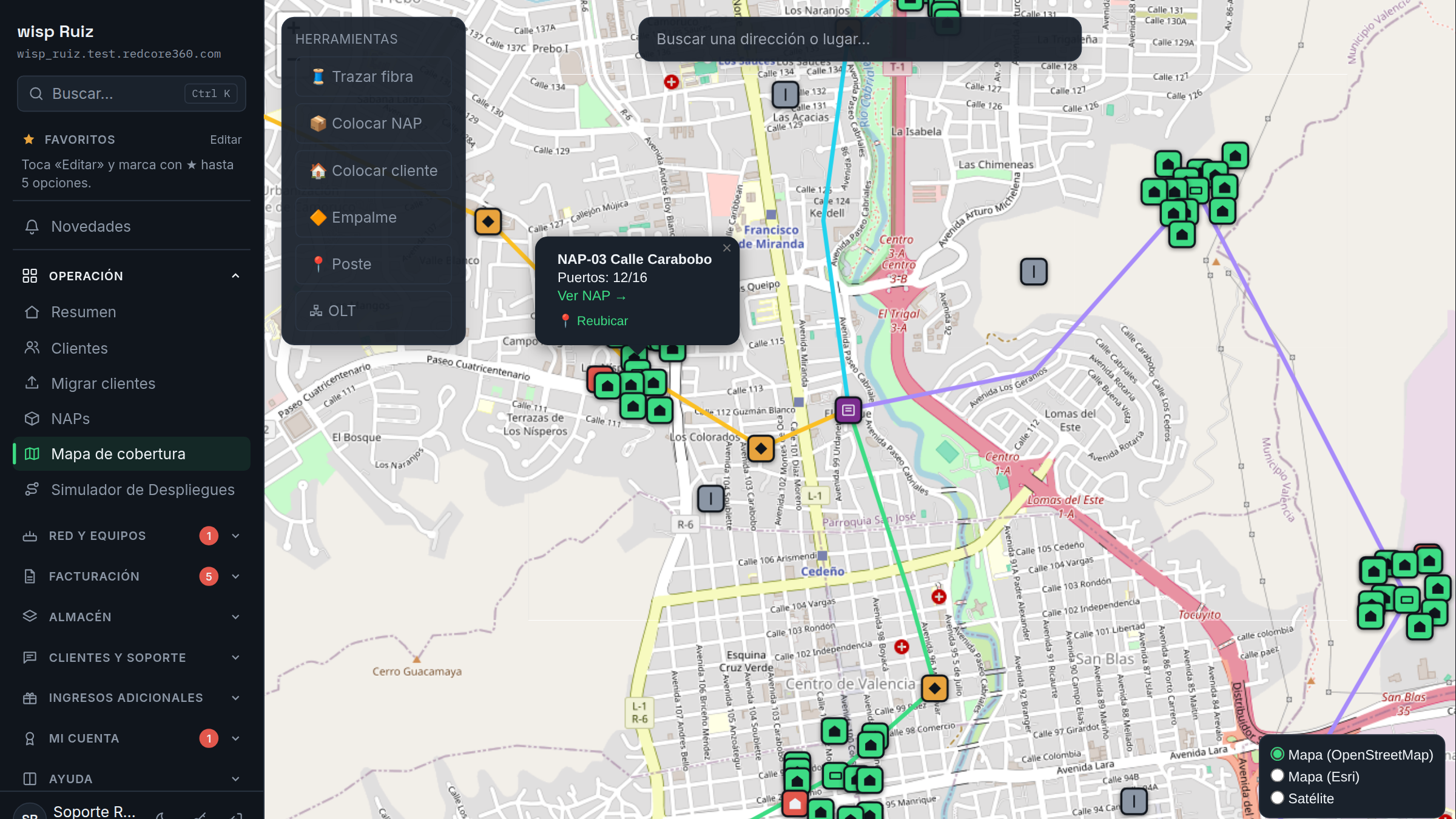Expand the MI CUENTA section

point(131,738)
